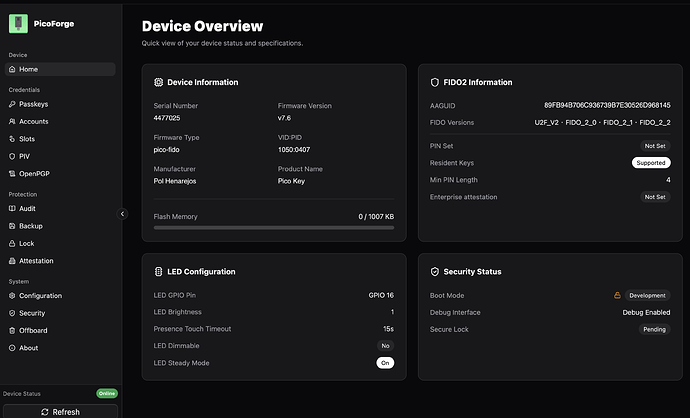Open the Passkeys page
Viewport: 690px width, 418px height.
click(x=60, y=104)
